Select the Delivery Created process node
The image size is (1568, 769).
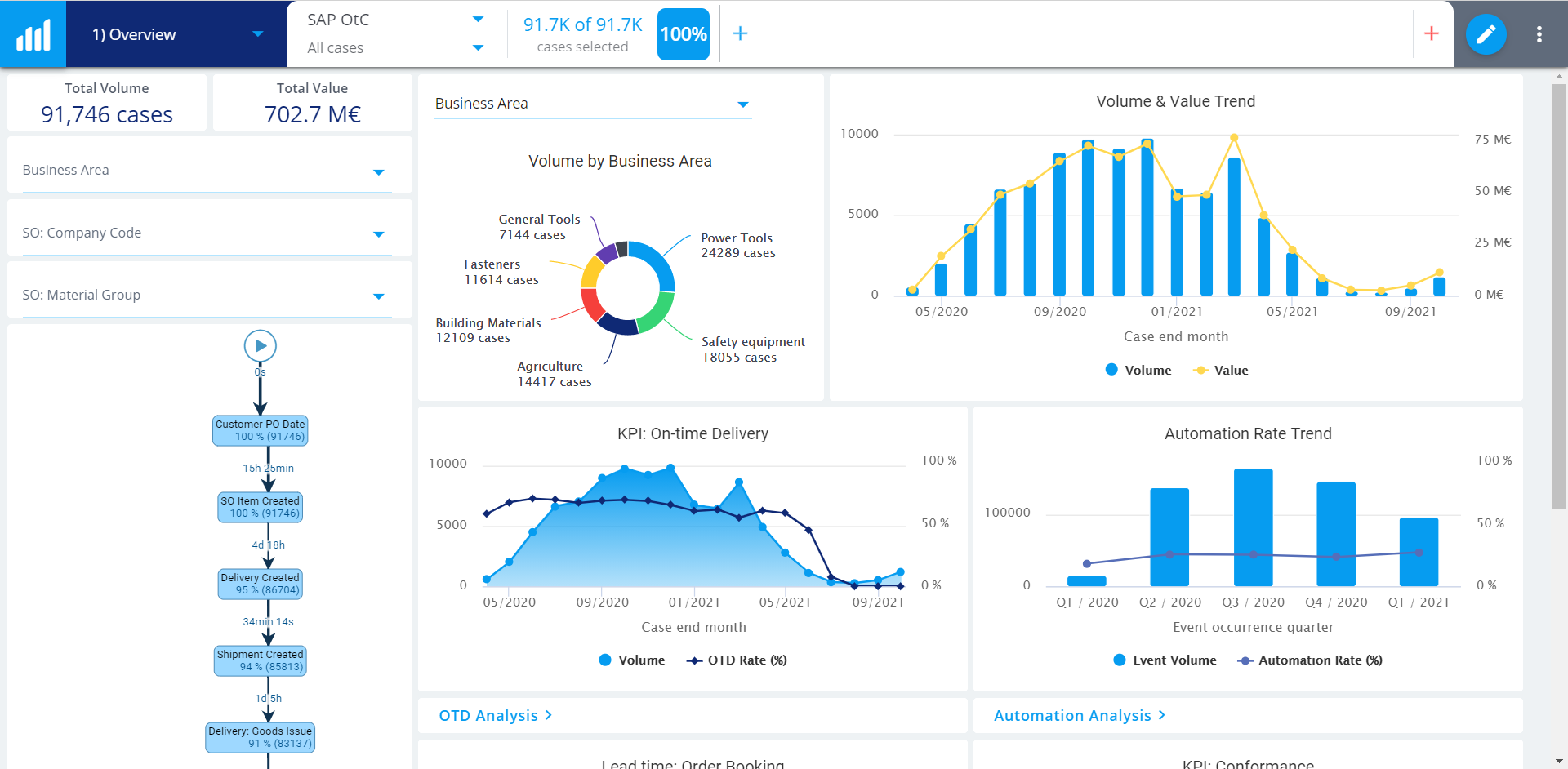[261, 584]
